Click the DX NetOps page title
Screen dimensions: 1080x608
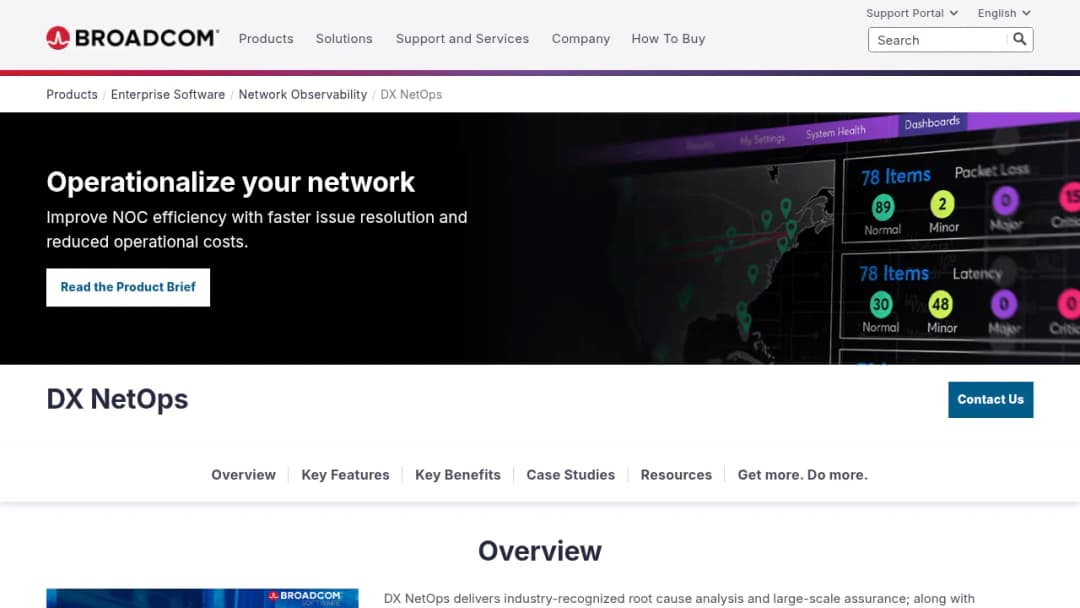[x=117, y=399]
